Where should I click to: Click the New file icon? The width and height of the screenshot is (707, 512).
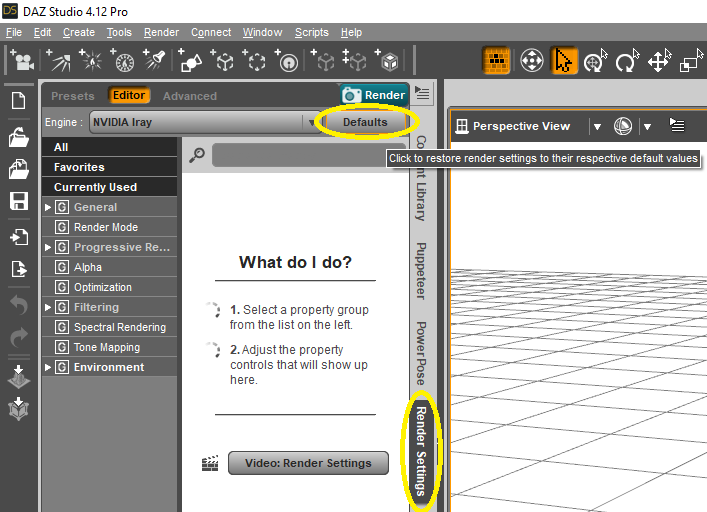[18, 100]
